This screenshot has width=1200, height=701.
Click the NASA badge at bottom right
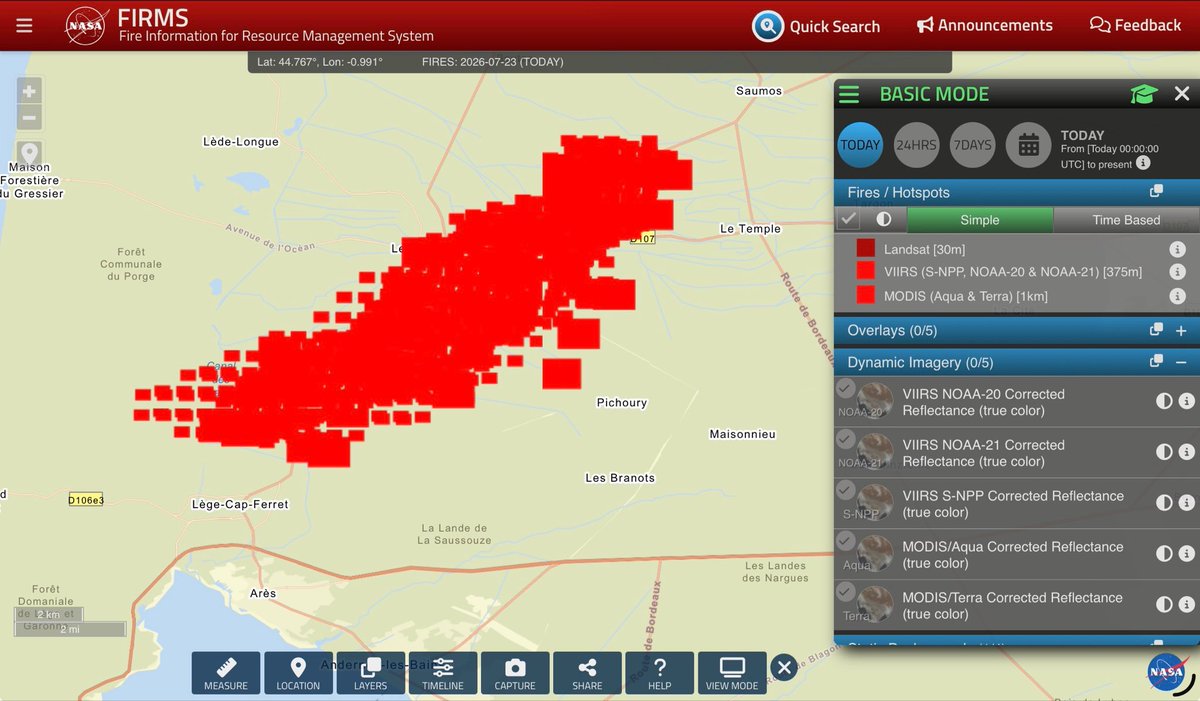tap(1166, 672)
